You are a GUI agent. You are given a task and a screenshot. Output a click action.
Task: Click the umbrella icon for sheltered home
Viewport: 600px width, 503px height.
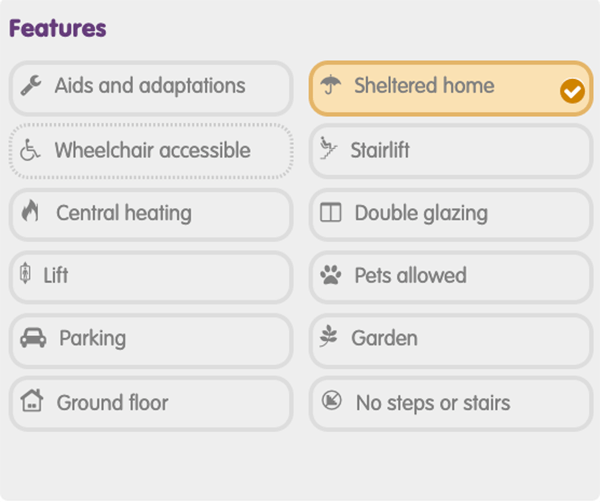pyautogui.click(x=331, y=85)
